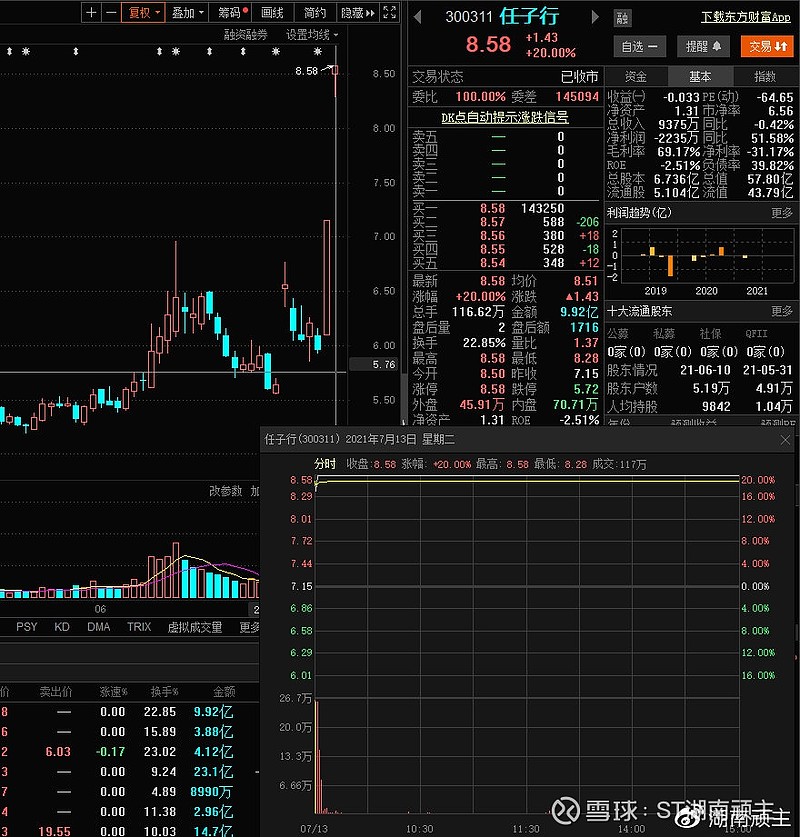Viewport: 800px width, 837px height.
Task: Click 隐藏 to hide side panel
Action: [x=358, y=12]
